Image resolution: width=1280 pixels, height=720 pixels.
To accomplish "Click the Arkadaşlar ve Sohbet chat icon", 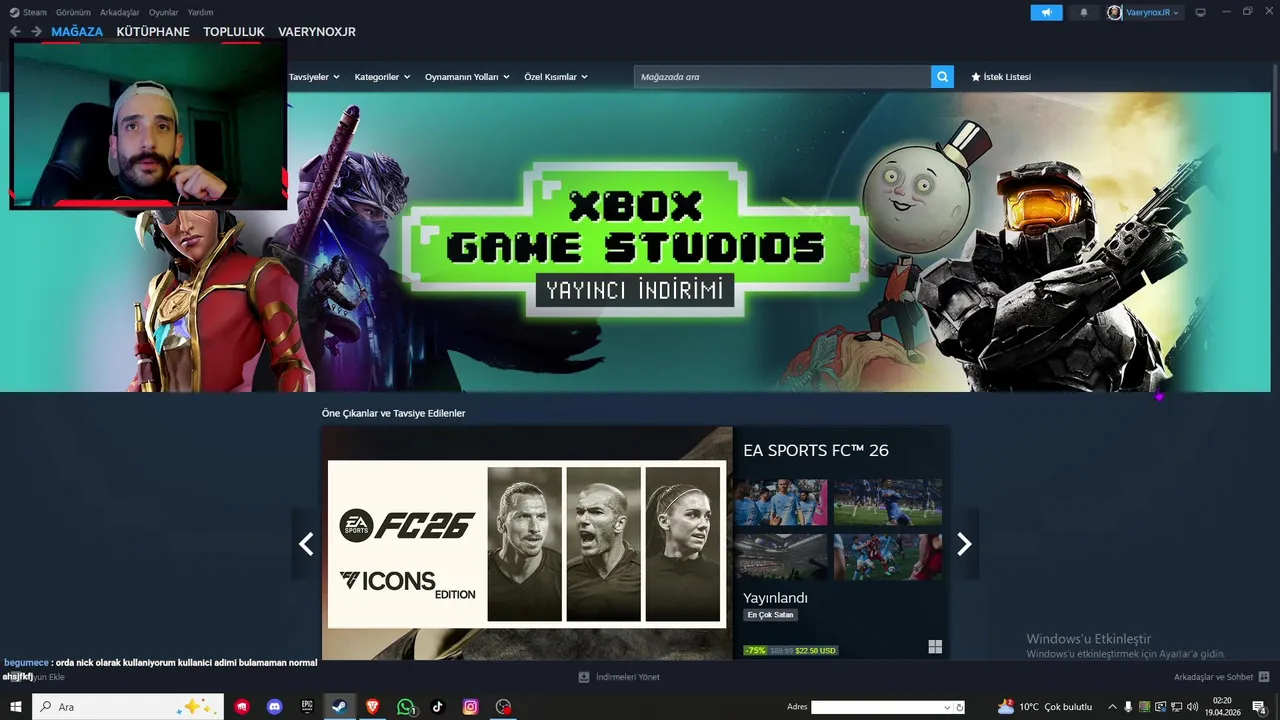I will [1264, 677].
